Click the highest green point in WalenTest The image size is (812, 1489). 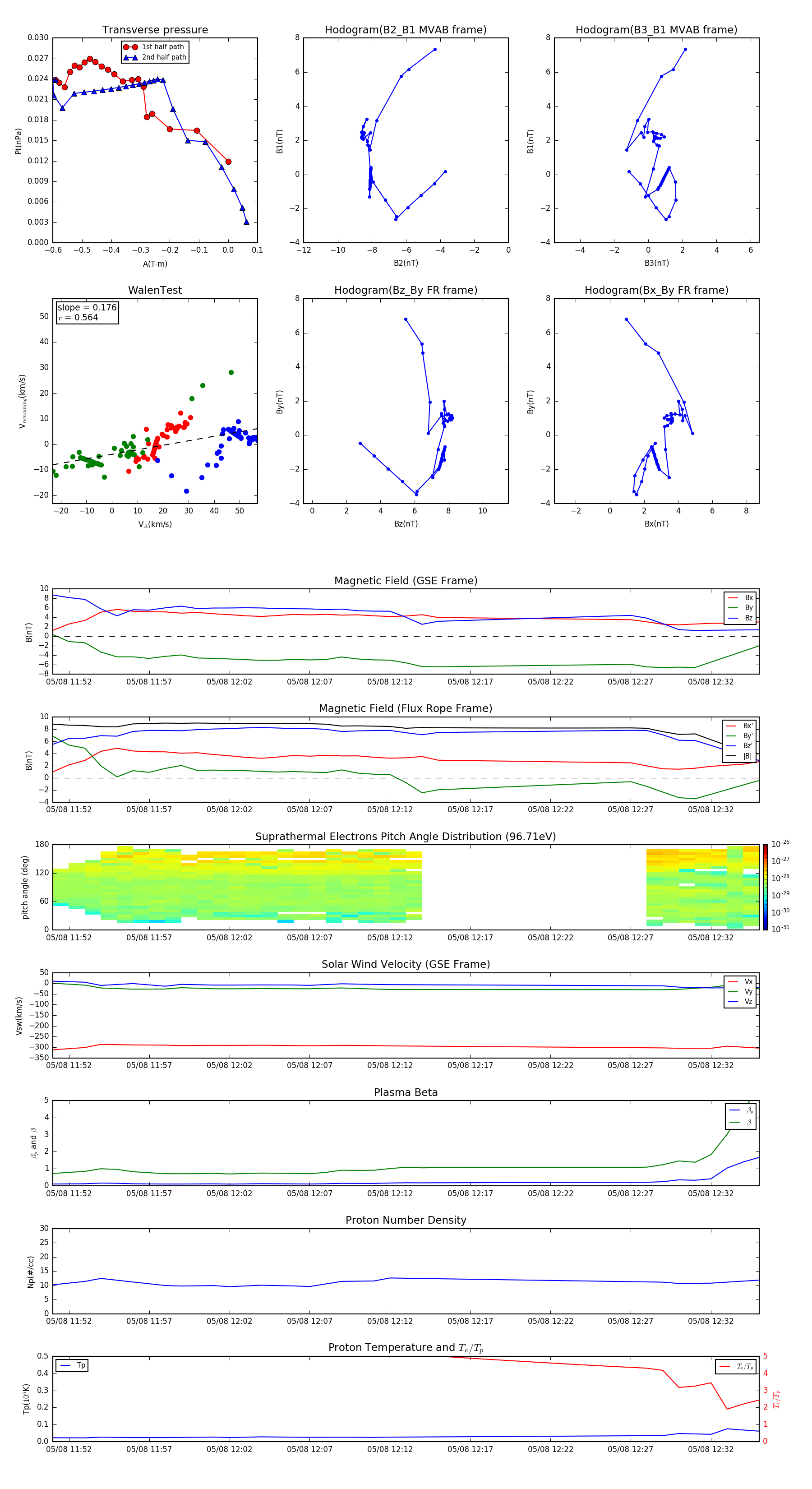click(231, 372)
